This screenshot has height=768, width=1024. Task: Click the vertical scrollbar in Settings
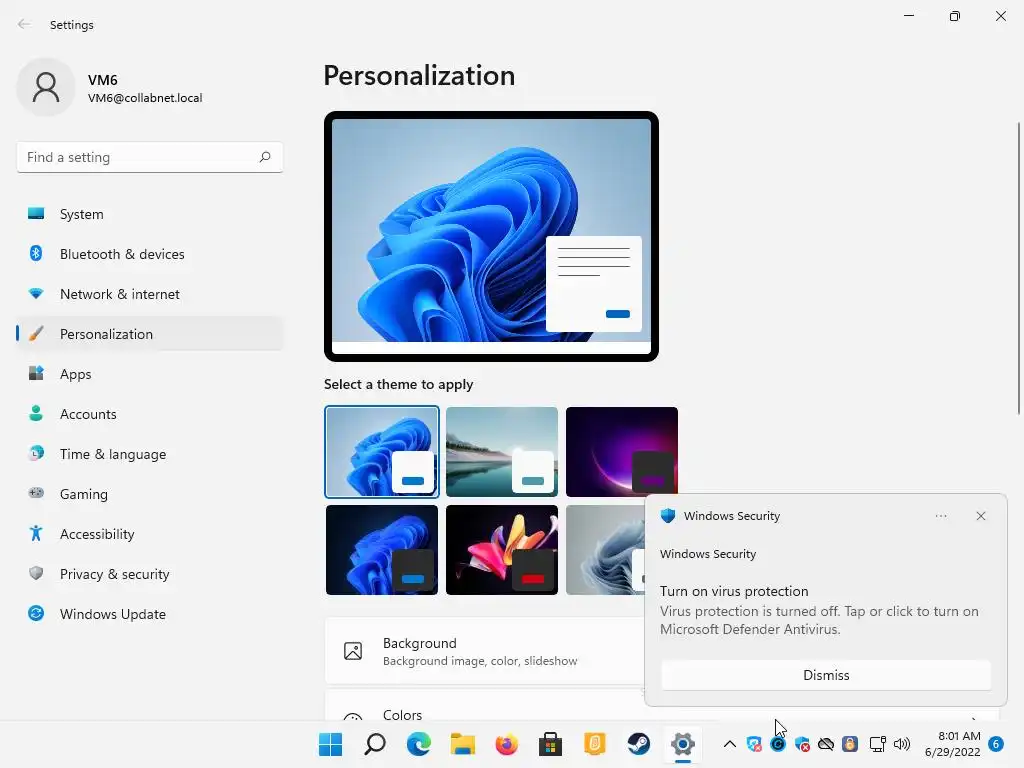[1019, 268]
